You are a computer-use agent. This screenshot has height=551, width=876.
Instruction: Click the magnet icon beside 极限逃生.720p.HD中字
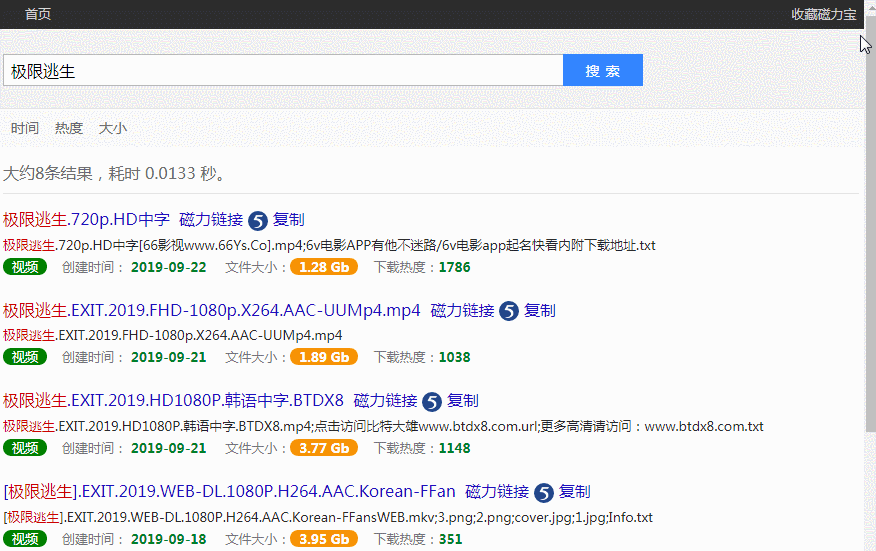click(258, 221)
